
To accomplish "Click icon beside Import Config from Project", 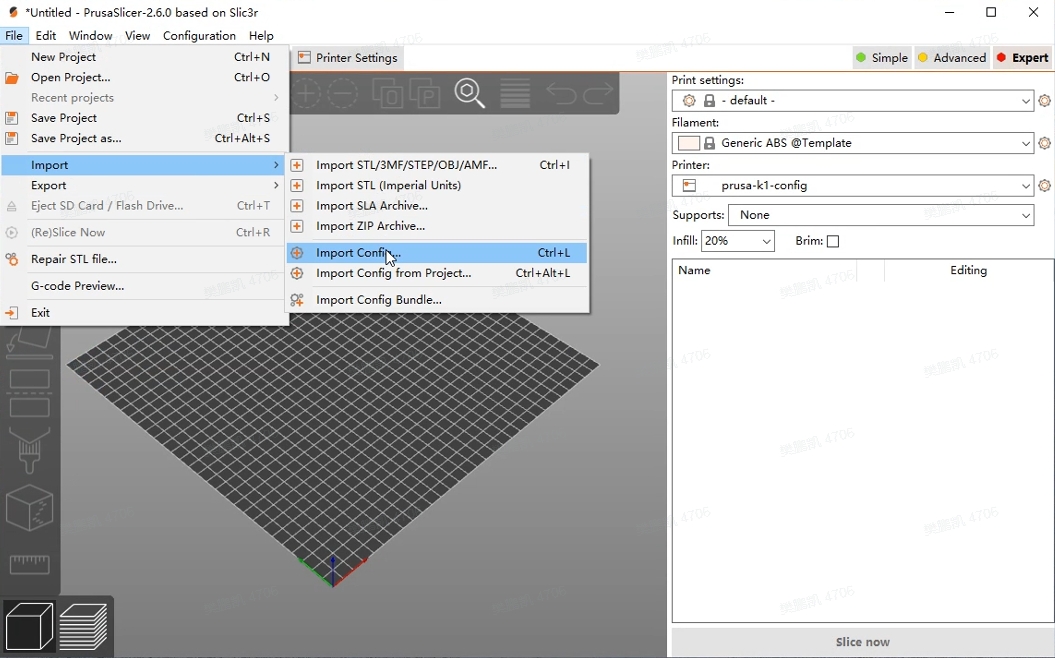I will (297, 272).
